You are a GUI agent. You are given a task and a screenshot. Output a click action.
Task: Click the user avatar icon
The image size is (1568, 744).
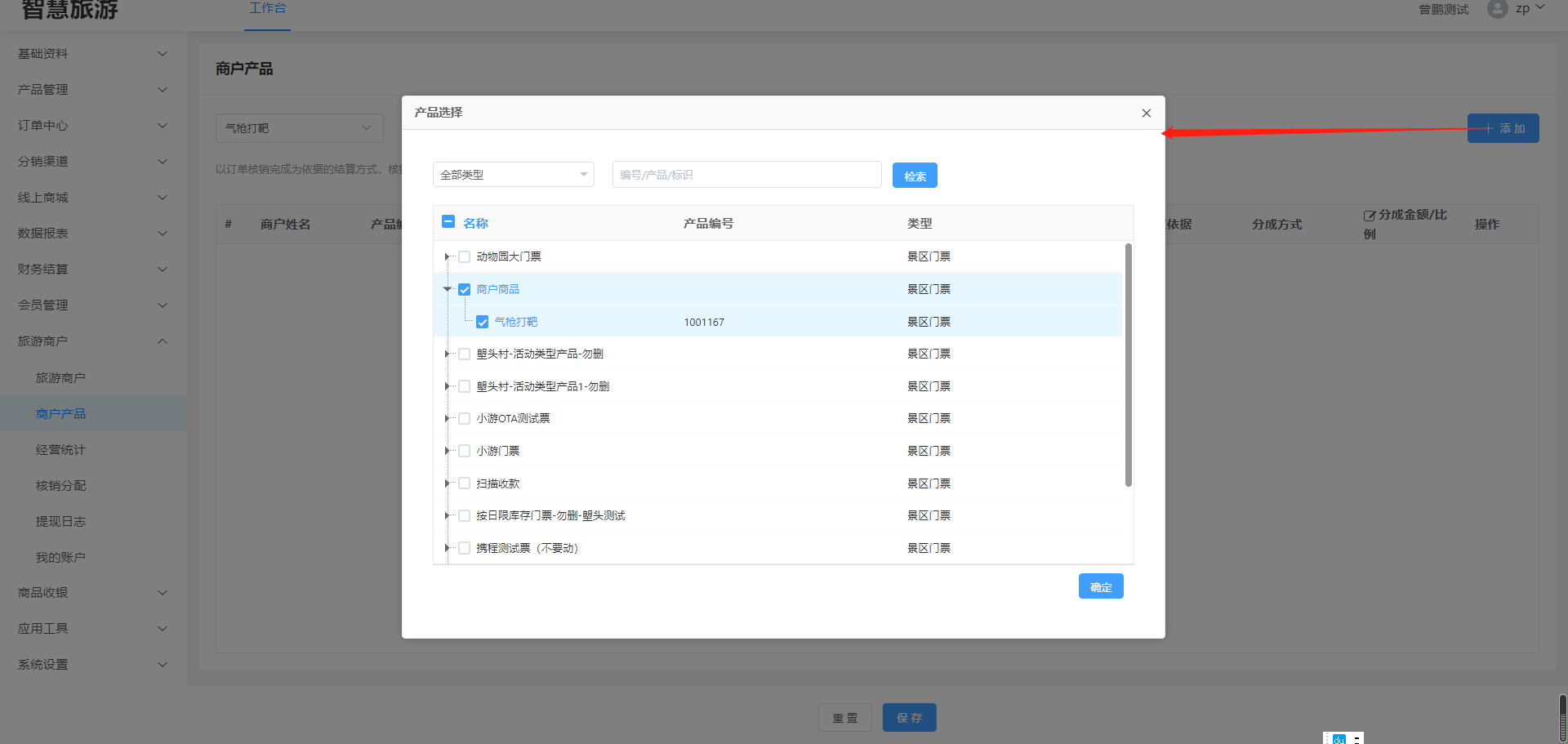click(x=1497, y=9)
